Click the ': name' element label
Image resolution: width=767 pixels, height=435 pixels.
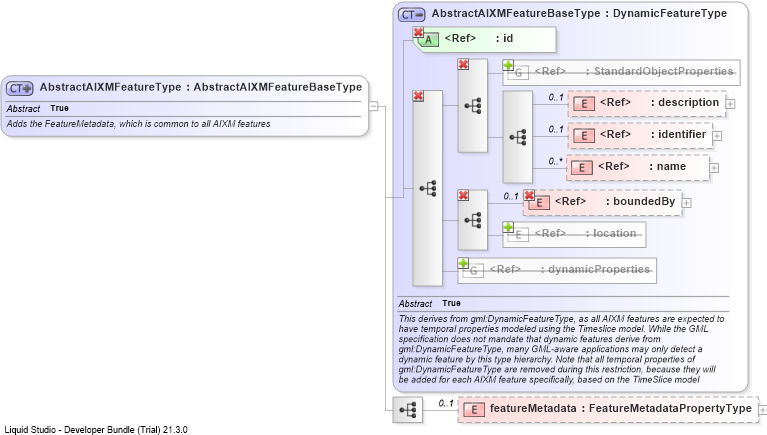pos(668,166)
